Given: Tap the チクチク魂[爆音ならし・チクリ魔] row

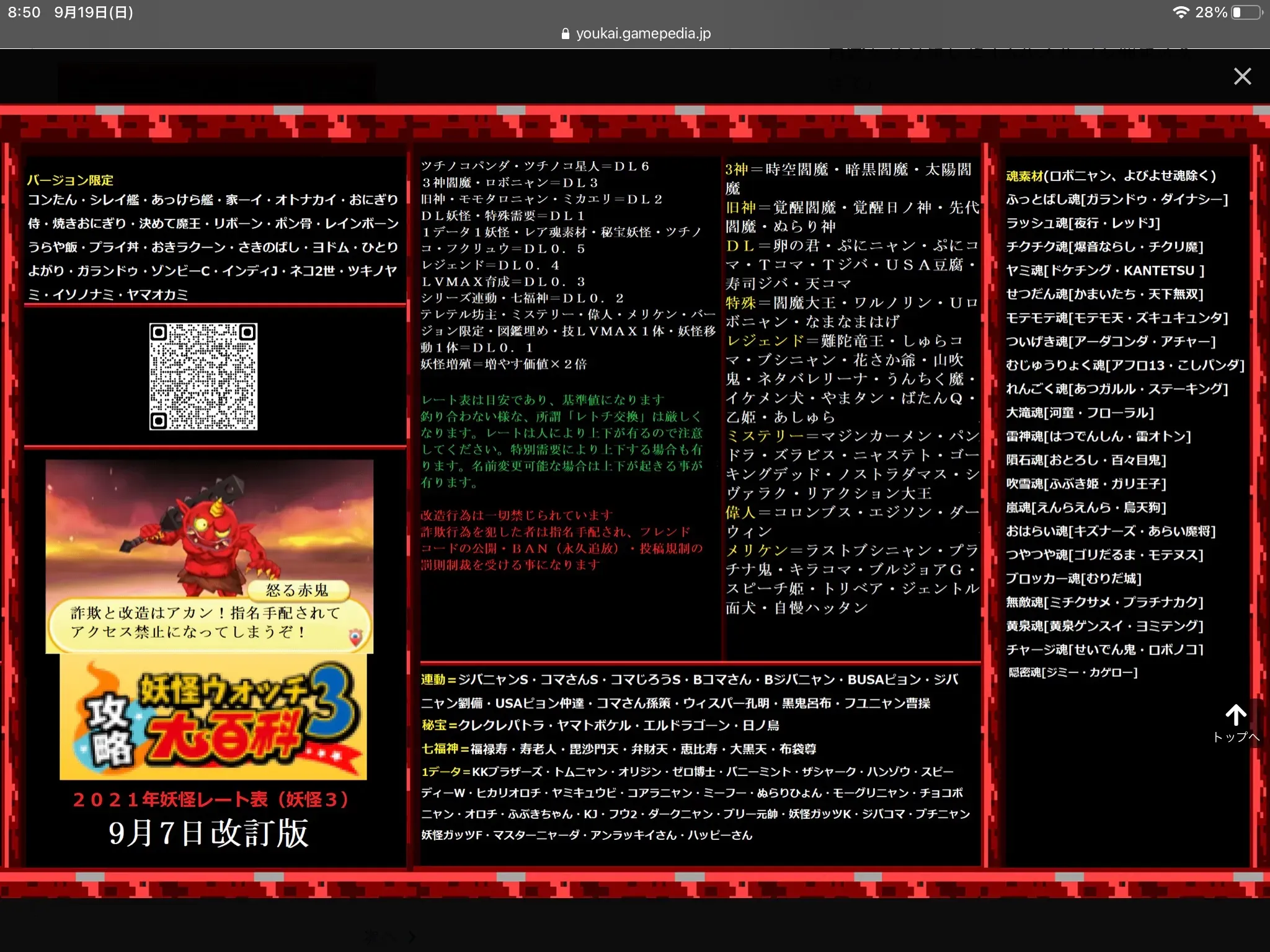Looking at the screenshot, I should (1104, 247).
